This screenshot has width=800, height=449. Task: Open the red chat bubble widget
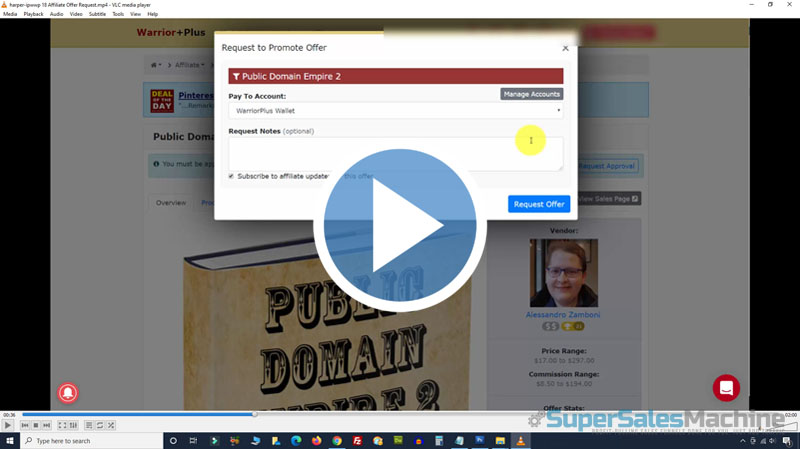726,388
